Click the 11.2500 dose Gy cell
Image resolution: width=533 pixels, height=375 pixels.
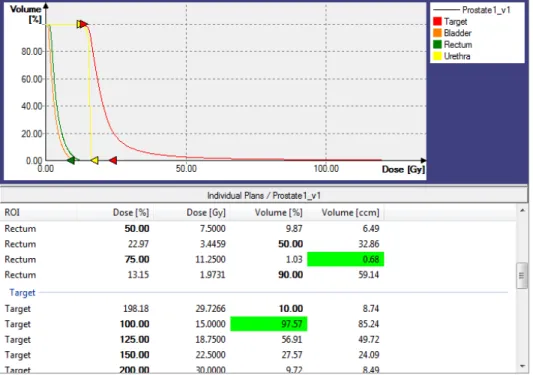(x=210, y=259)
